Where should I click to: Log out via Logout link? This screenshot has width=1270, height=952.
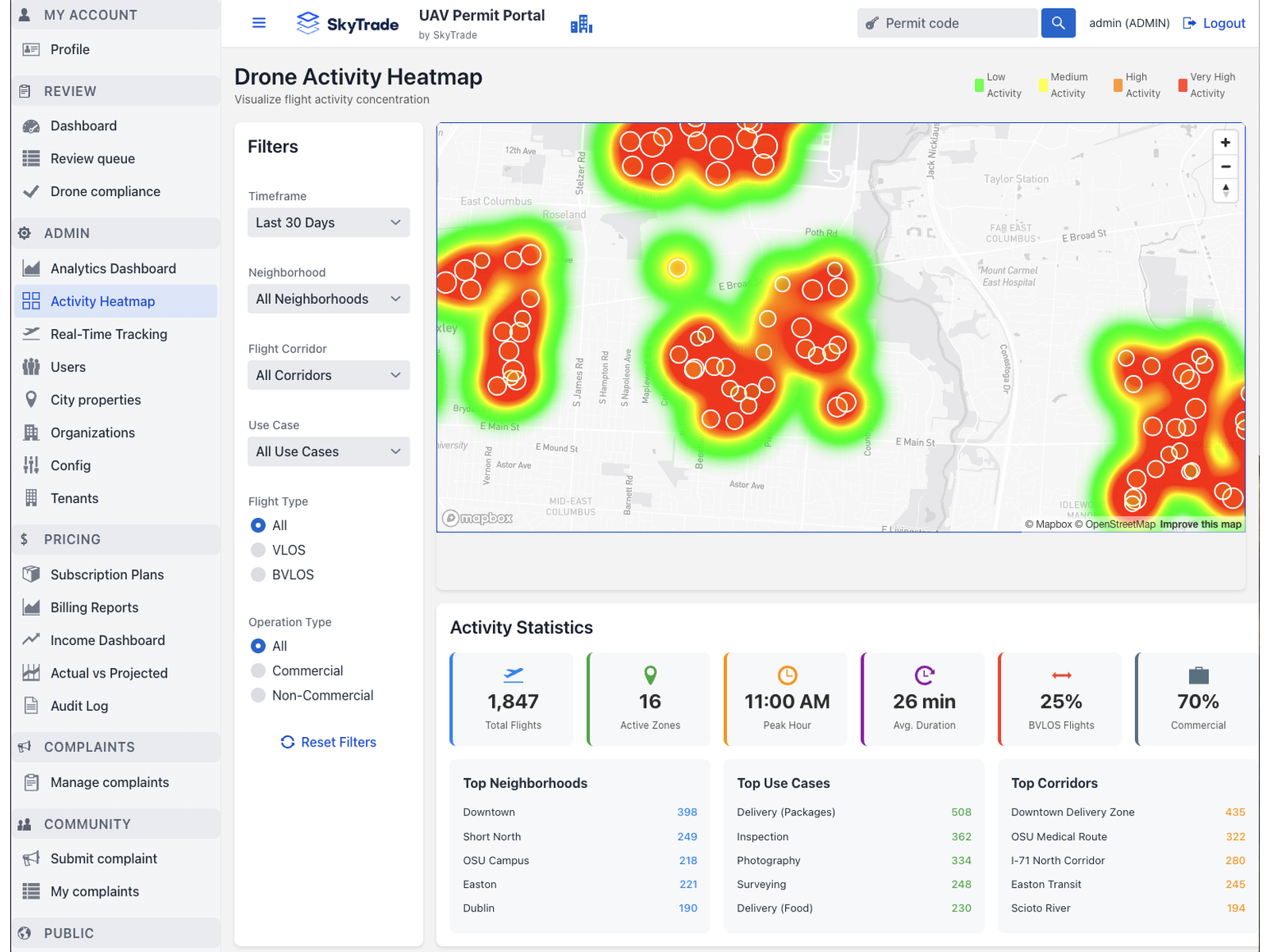[1214, 23]
